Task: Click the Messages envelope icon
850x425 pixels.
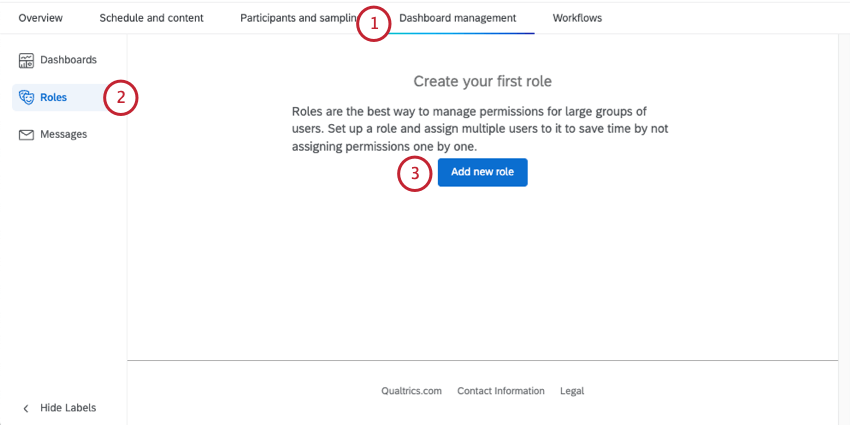Action: click(27, 134)
